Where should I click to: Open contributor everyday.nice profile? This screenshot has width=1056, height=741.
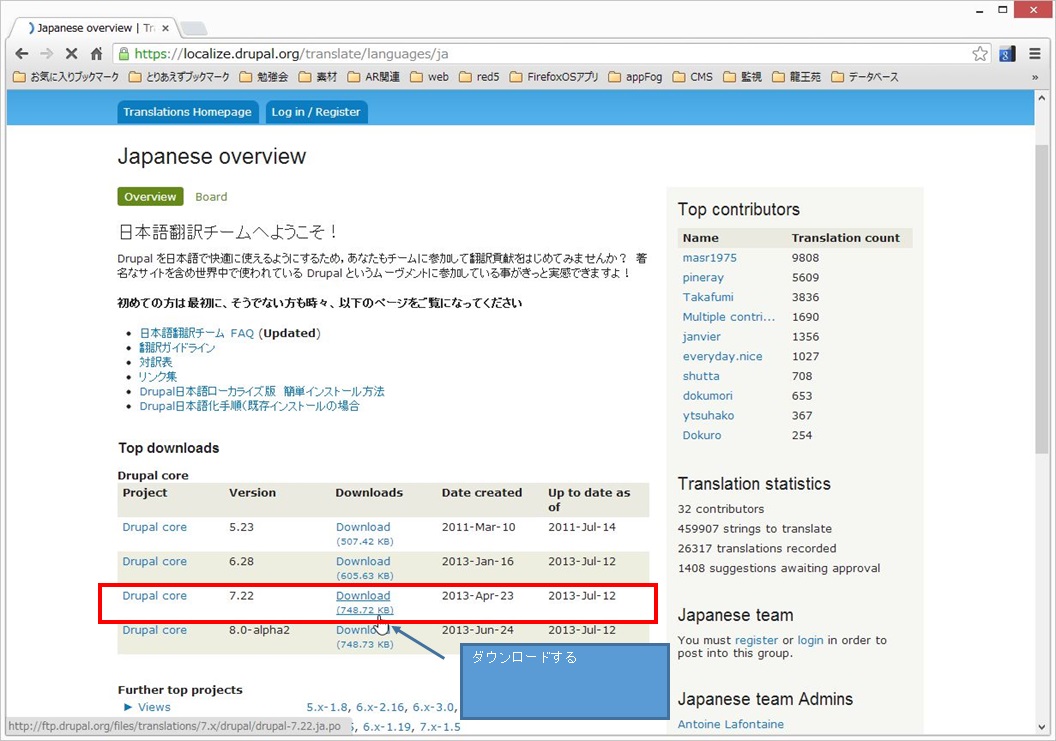[x=723, y=356]
